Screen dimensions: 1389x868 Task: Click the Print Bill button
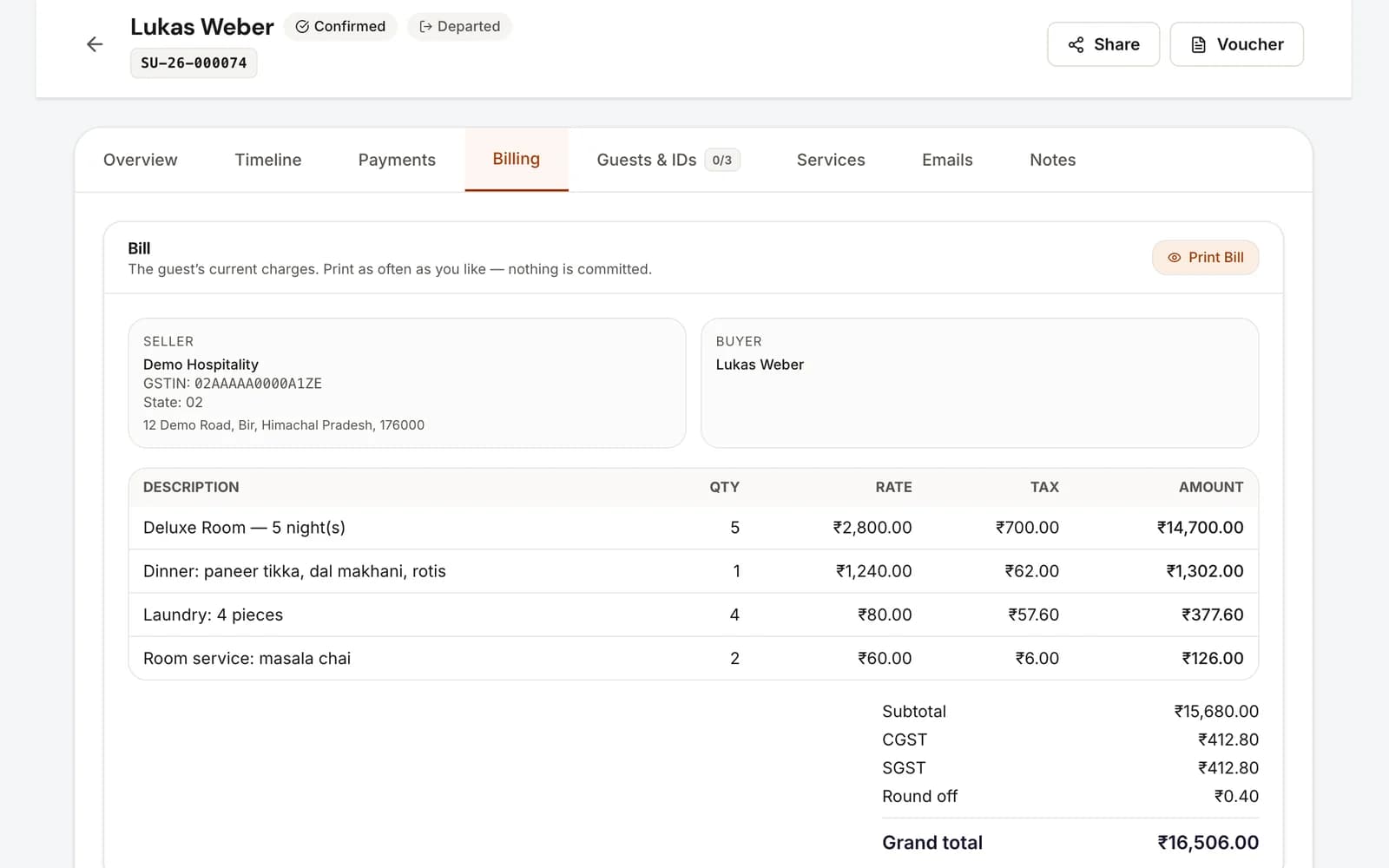tap(1205, 258)
